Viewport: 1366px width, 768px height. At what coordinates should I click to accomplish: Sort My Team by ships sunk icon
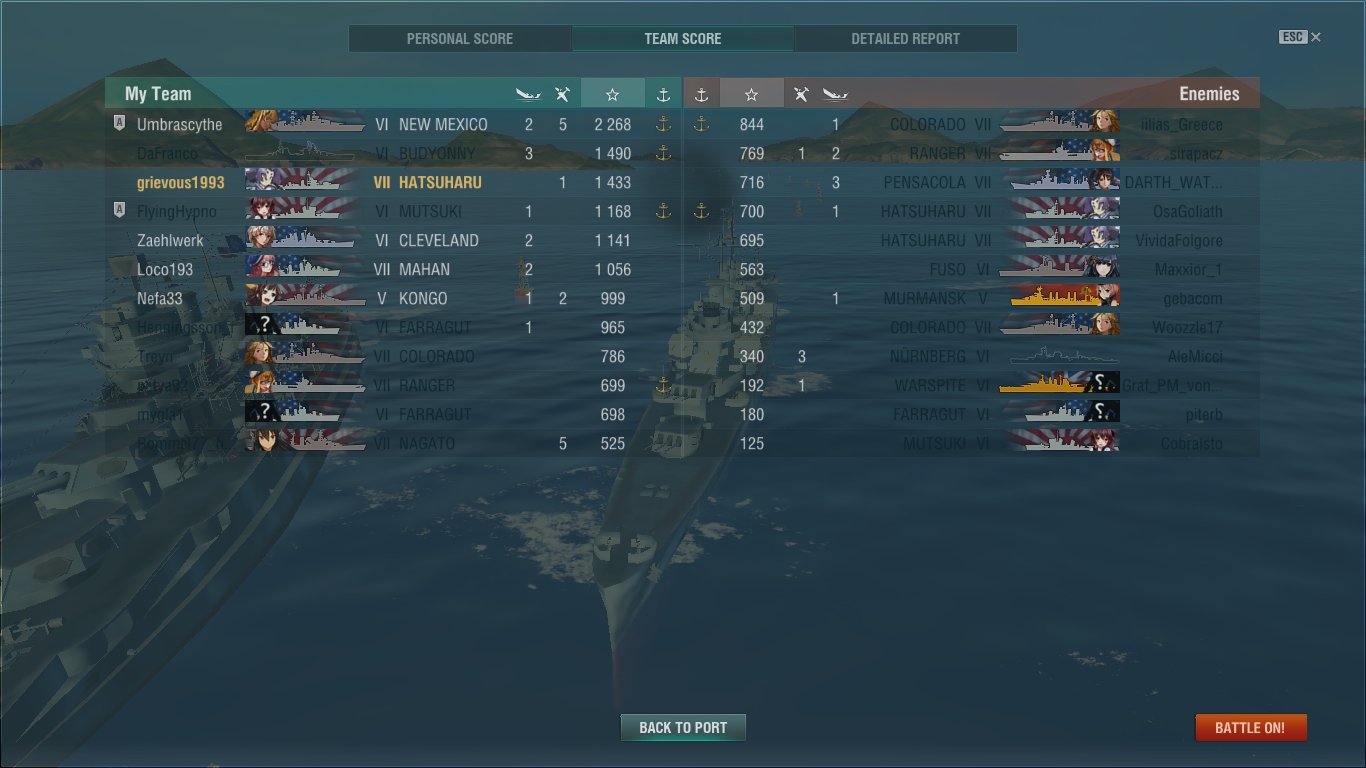coord(529,94)
